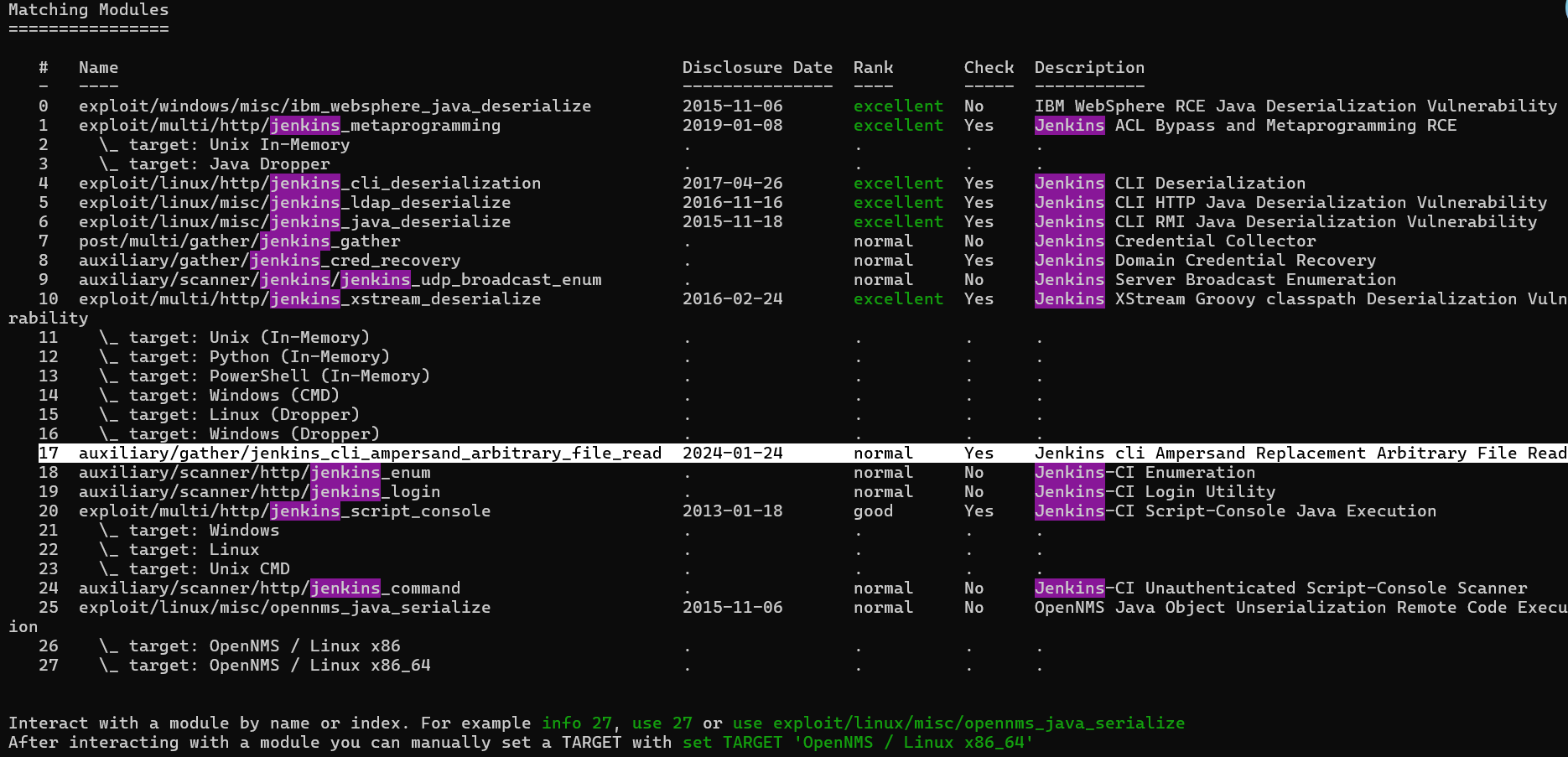The height and width of the screenshot is (757, 1568).
Task: Select module "exploit/multi/http/jenkins_script_console"
Action: pyautogui.click(x=285, y=511)
